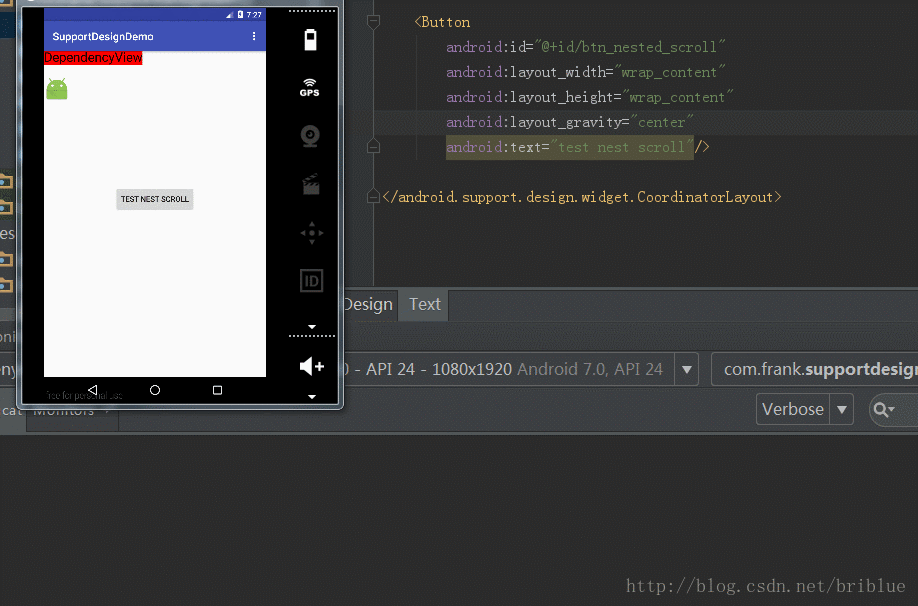Expand more emulator tools below ID icon
Viewport: 918px width, 606px height.
[312, 327]
